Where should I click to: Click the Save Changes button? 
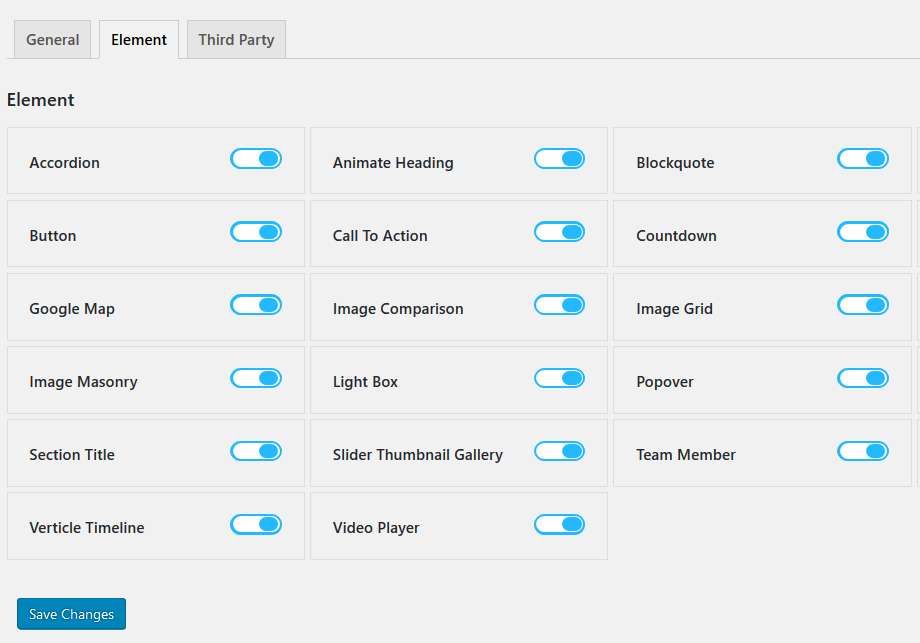tap(71, 614)
